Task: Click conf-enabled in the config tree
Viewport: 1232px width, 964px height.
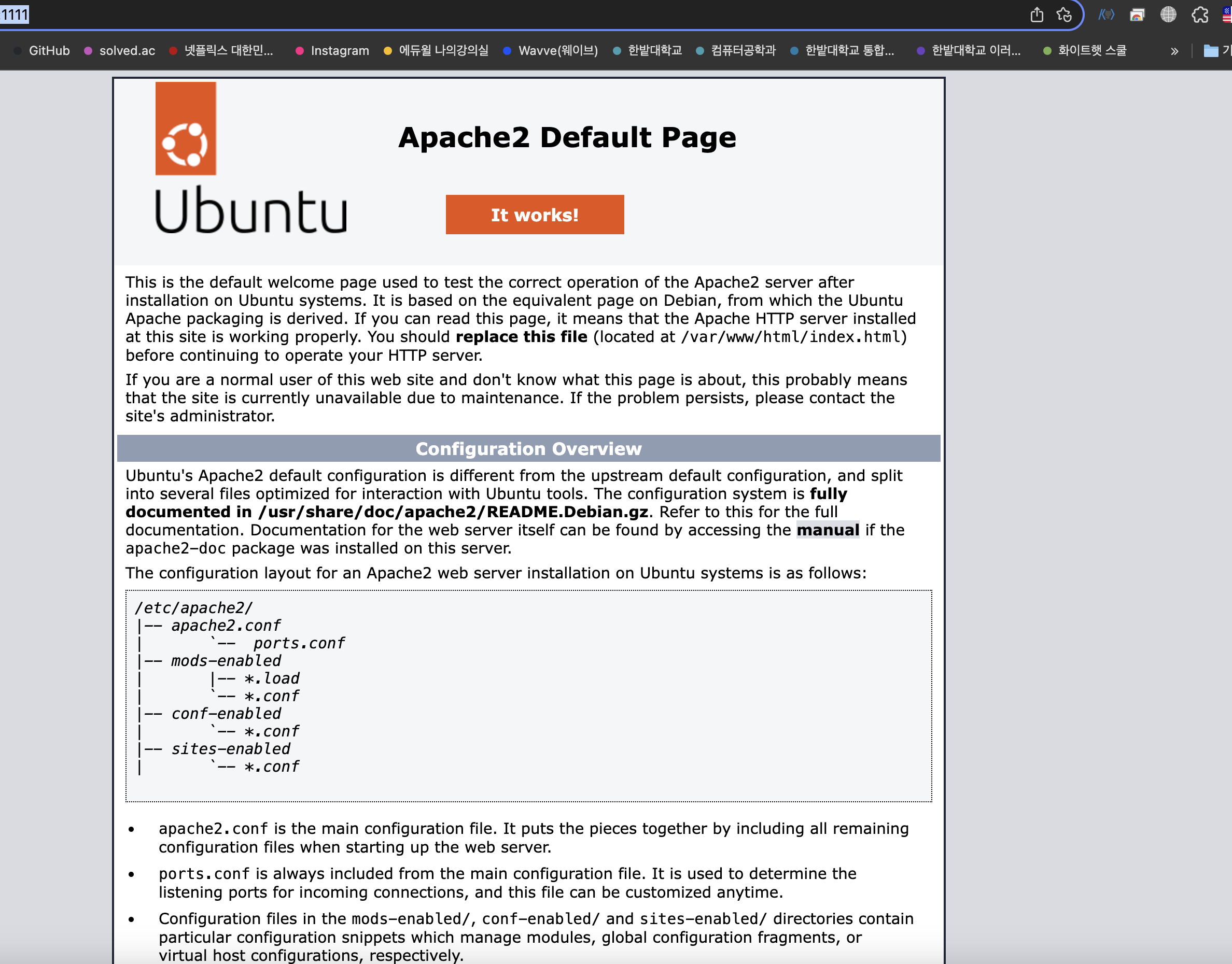Action: (226, 714)
